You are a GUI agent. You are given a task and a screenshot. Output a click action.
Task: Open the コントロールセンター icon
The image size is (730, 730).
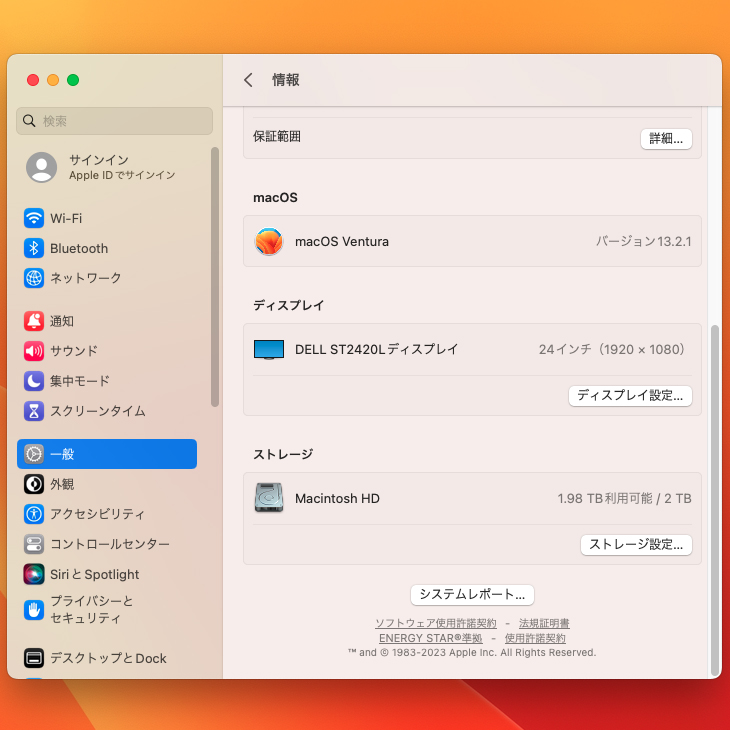click(x=34, y=544)
